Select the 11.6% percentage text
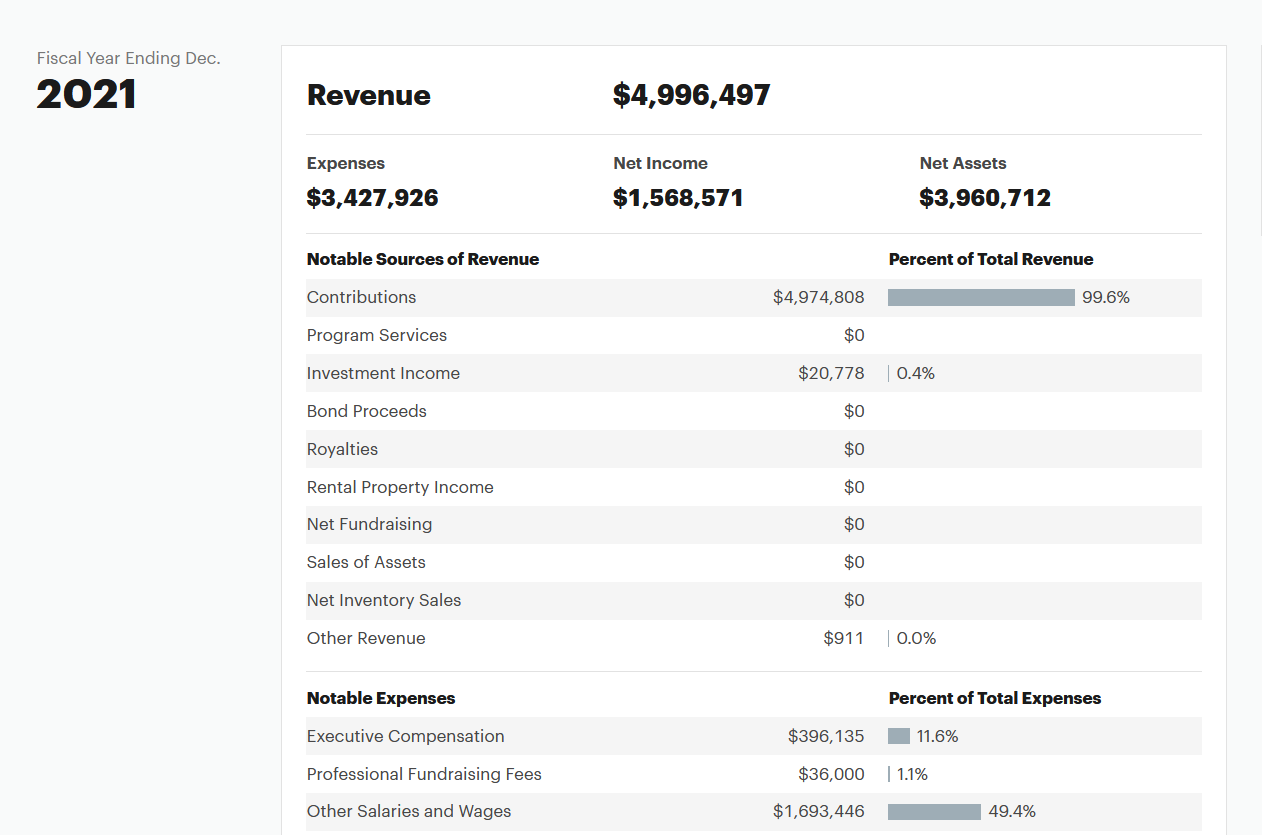Screen dimensions: 1262x835 point(938,736)
